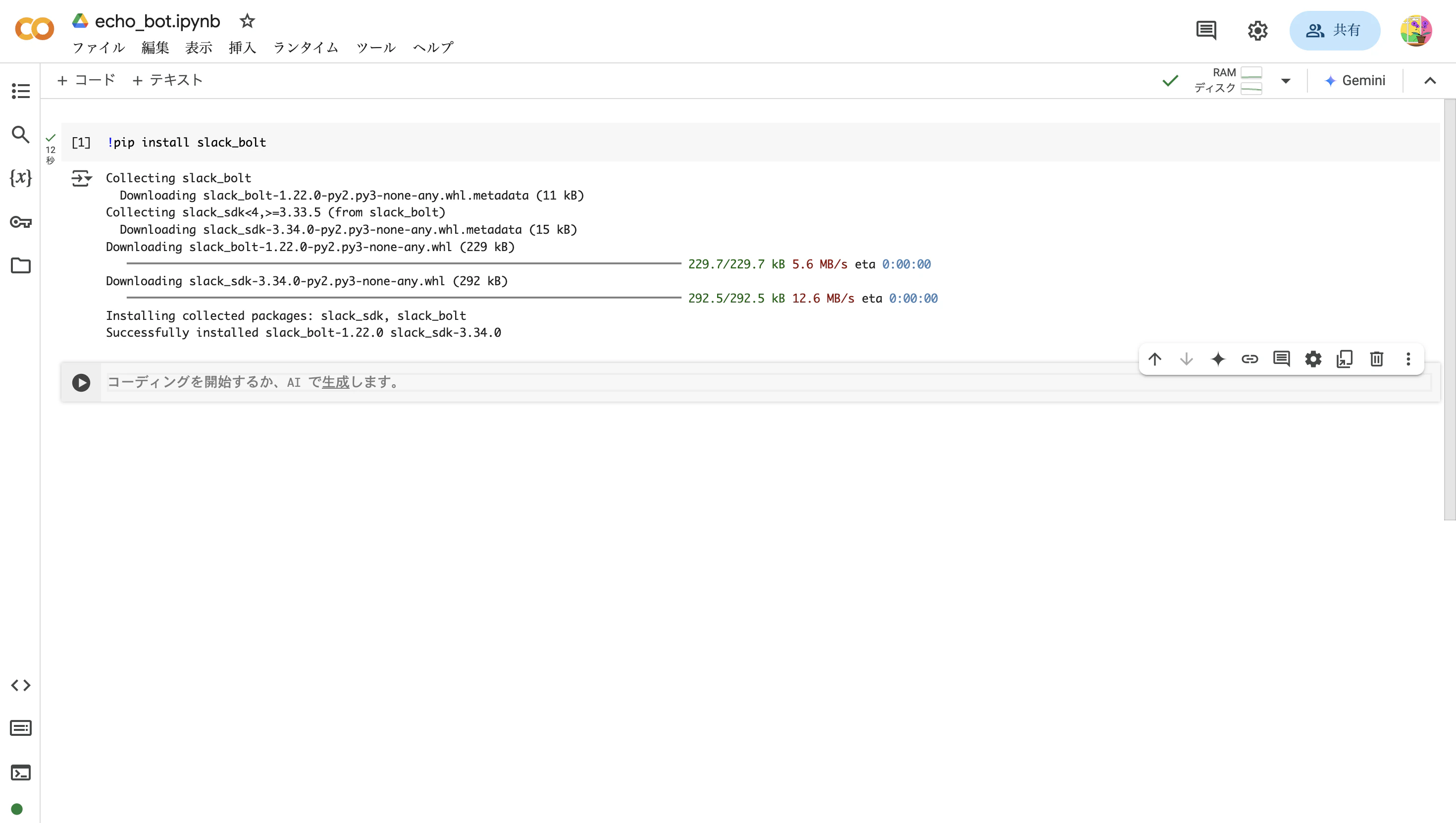Open the files folder panel

click(x=21, y=265)
